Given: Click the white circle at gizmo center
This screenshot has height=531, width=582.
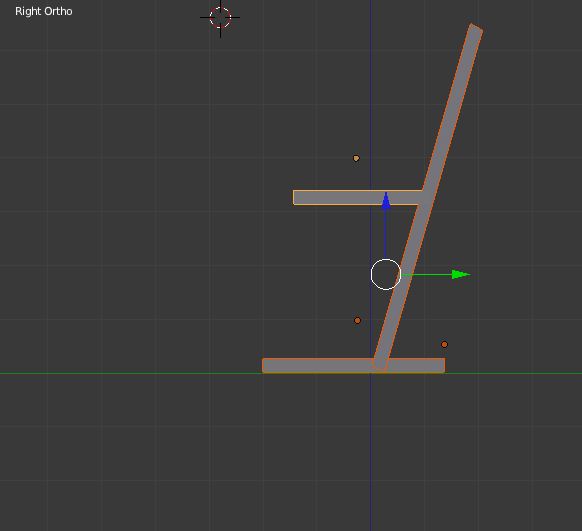Looking at the screenshot, I should tap(386, 275).
